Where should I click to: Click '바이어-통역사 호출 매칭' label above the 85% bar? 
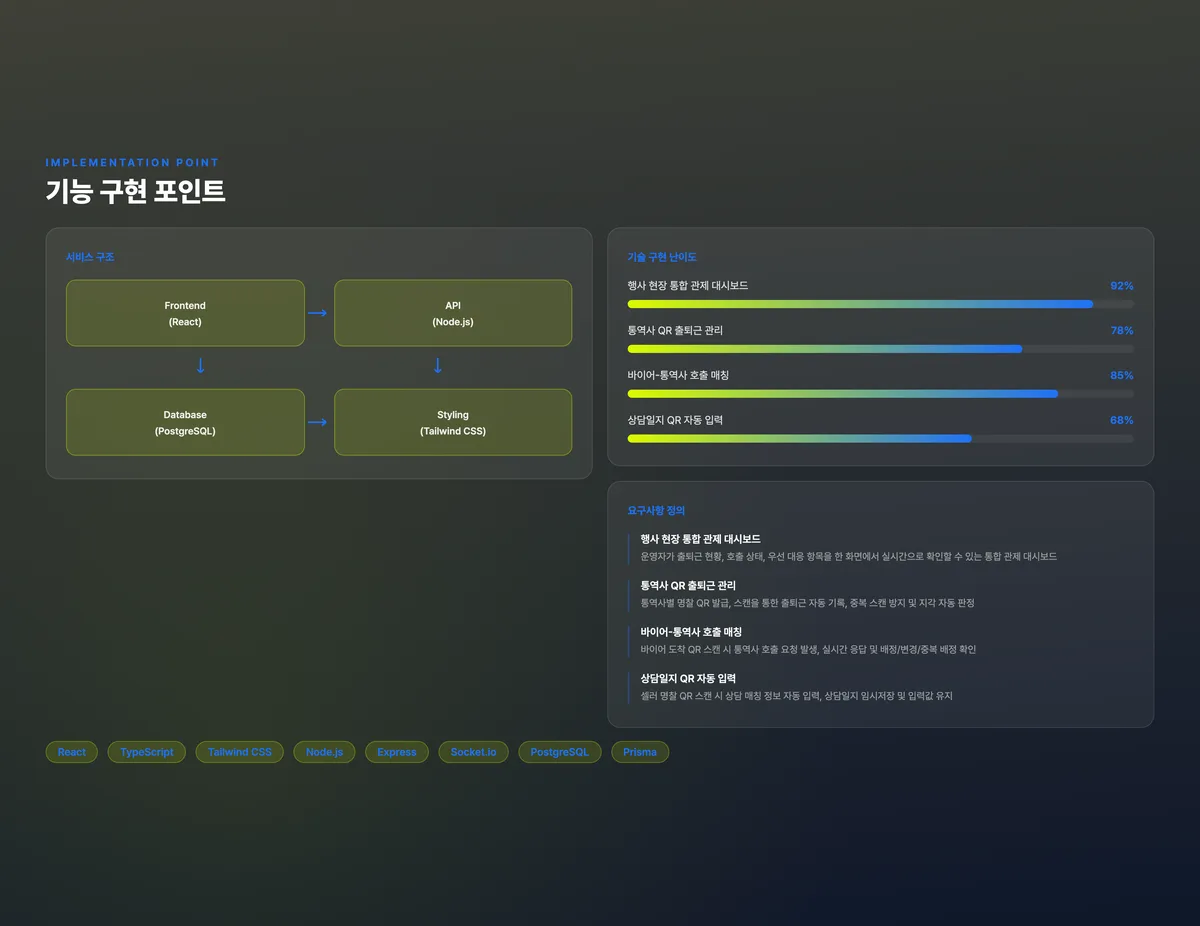[678, 376]
